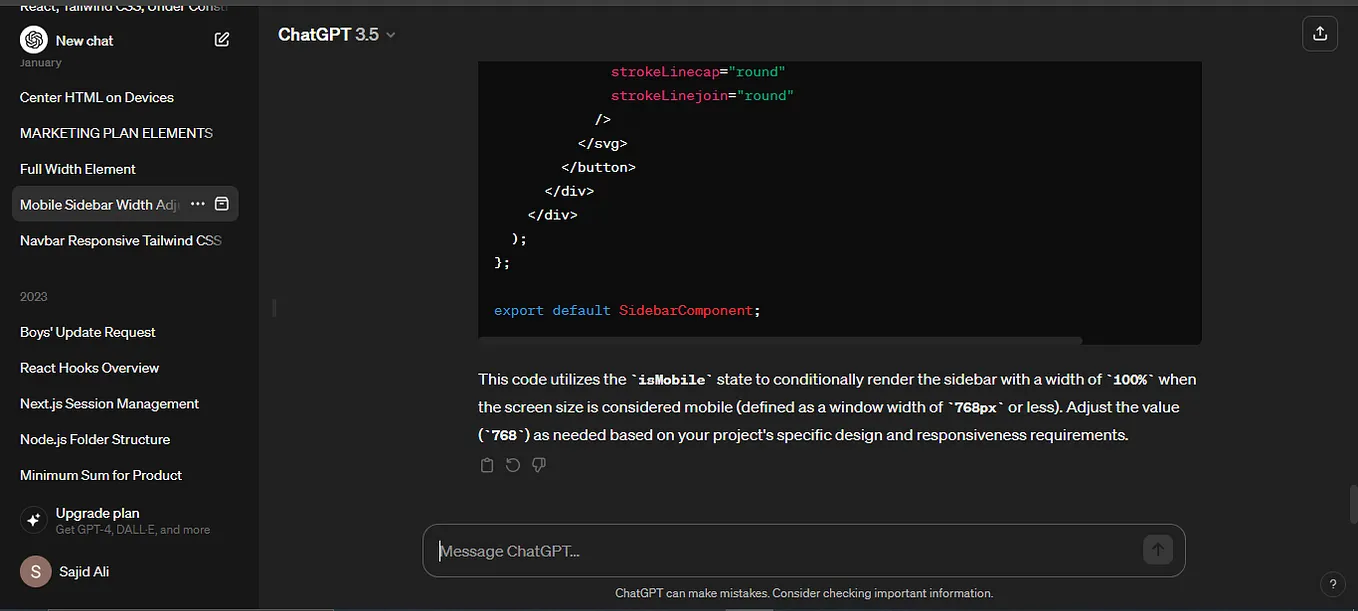Click the new chat compose icon
Image resolution: width=1358 pixels, height=611 pixels.
point(222,40)
